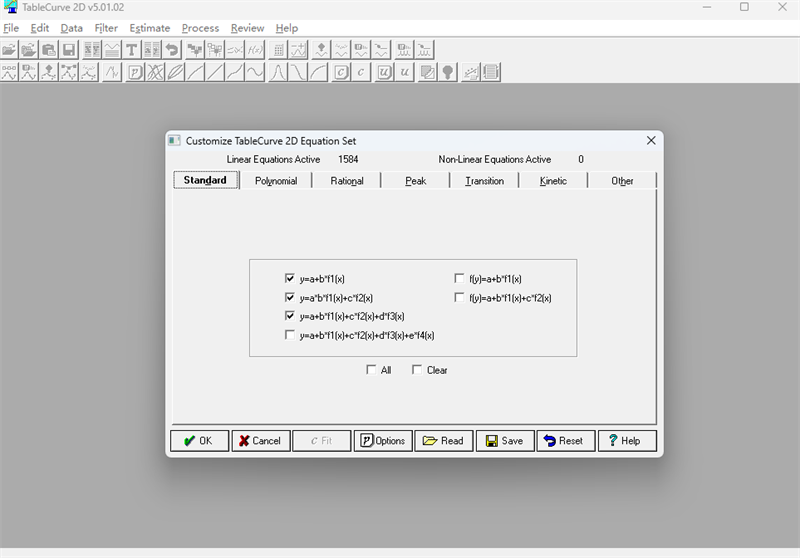Image resolution: width=800 pixels, height=558 pixels.
Task: Open the Edit menu
Action: (40, 28)
